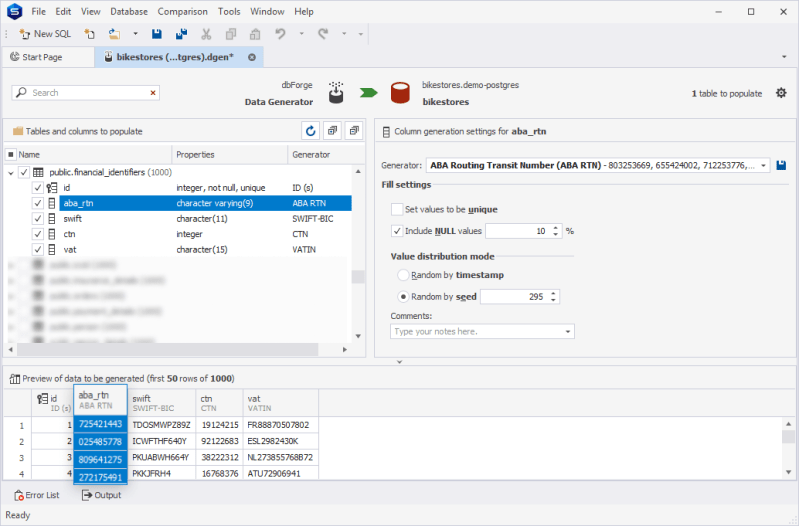Screen dimensions: 799x526
Task: Click the aba_rtn preview column header
Action: 100,400
